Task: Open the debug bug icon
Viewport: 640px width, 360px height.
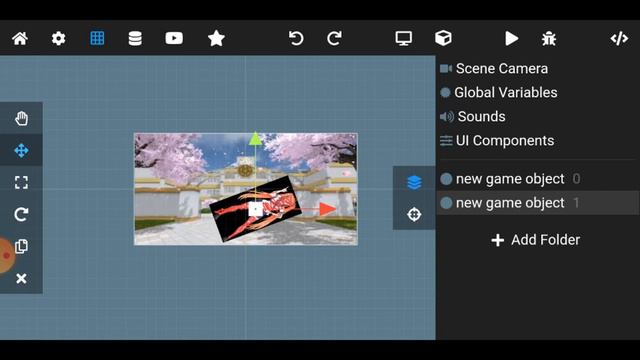Action: 549,39
